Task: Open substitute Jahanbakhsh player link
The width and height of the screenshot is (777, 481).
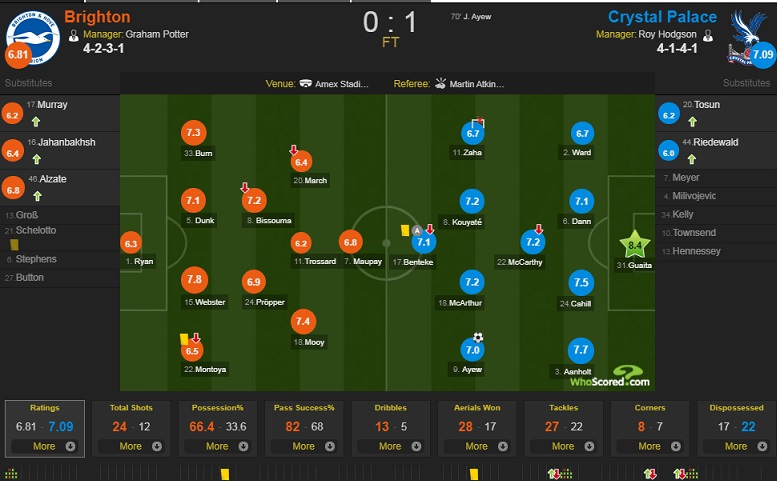Action: (67, 142)
